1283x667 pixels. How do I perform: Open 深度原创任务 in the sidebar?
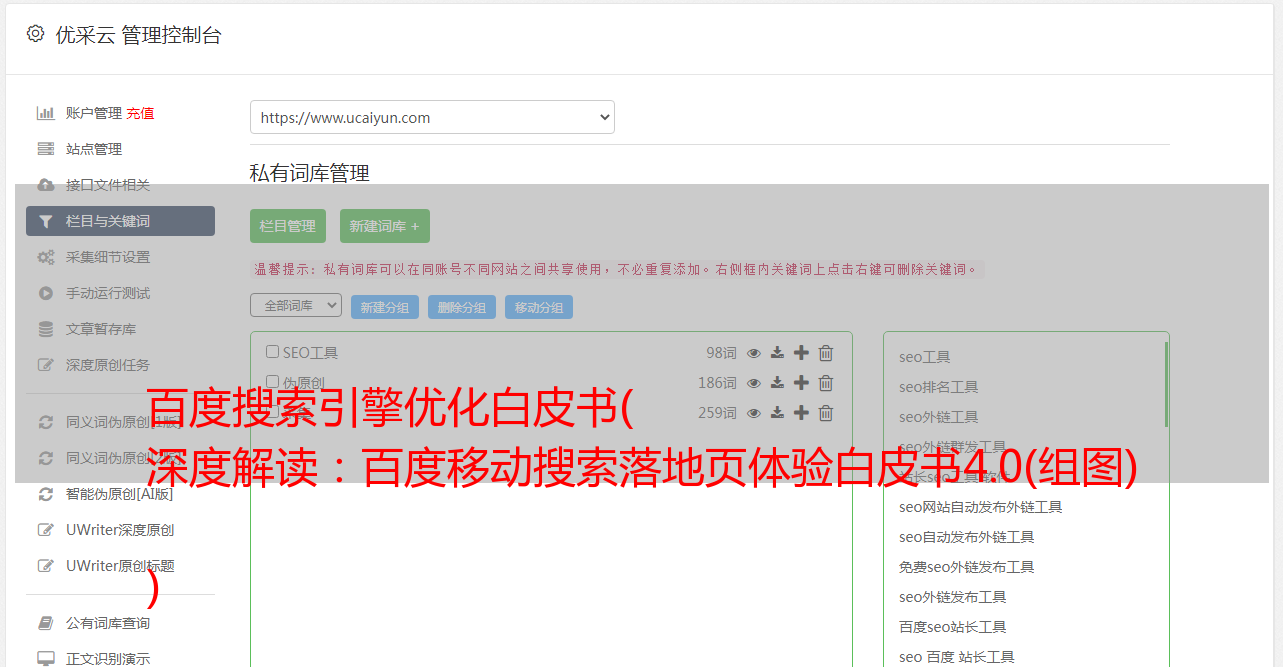click(108, 365)
